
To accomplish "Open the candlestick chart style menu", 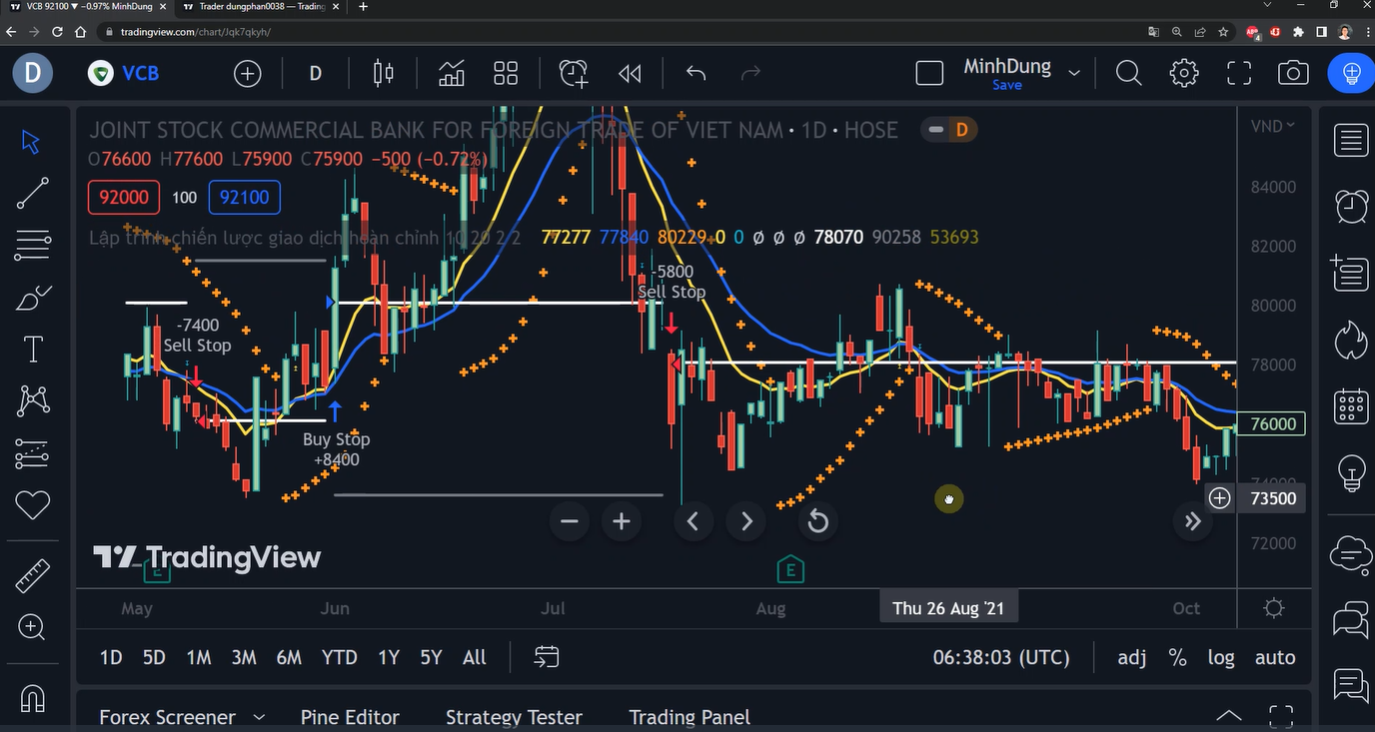I will 383,73.
